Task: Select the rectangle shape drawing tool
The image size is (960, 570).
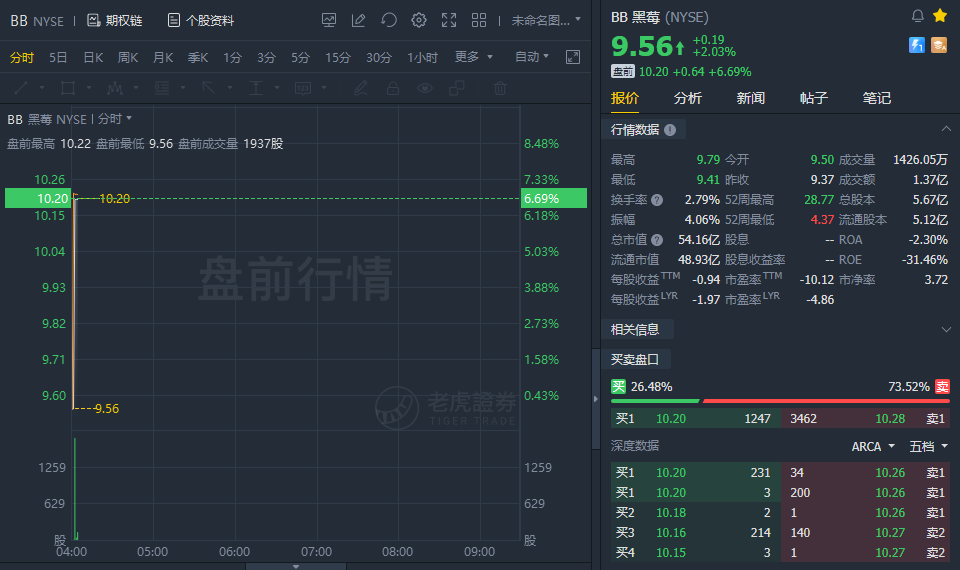Action: 68,88
